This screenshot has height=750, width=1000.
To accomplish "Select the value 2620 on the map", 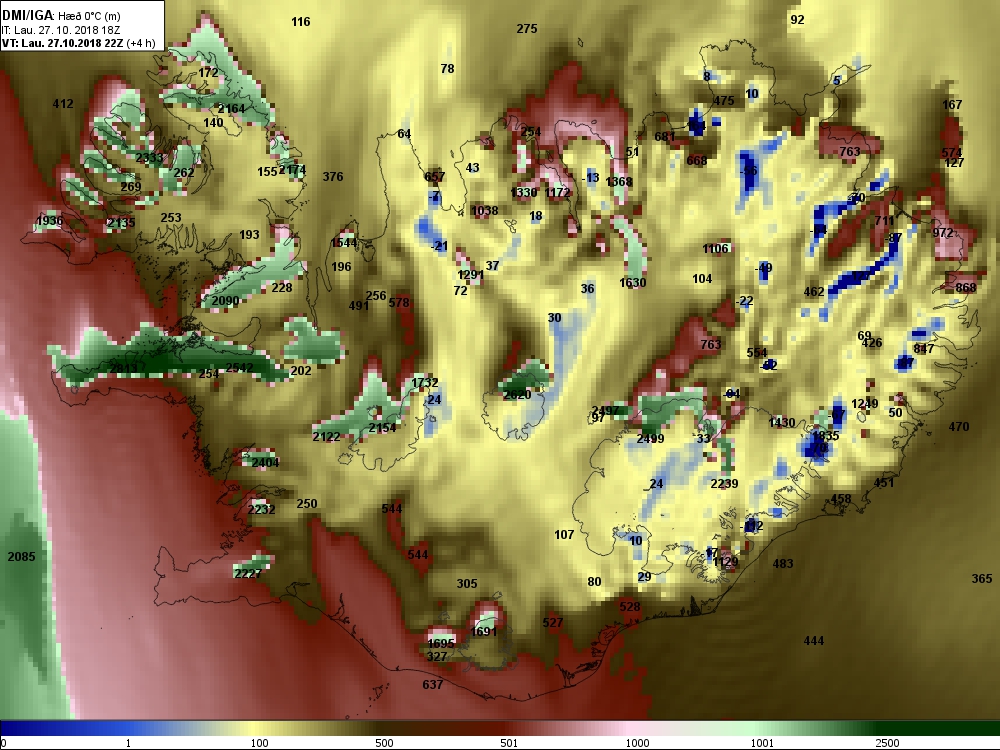I will click(x=517, y=395).
